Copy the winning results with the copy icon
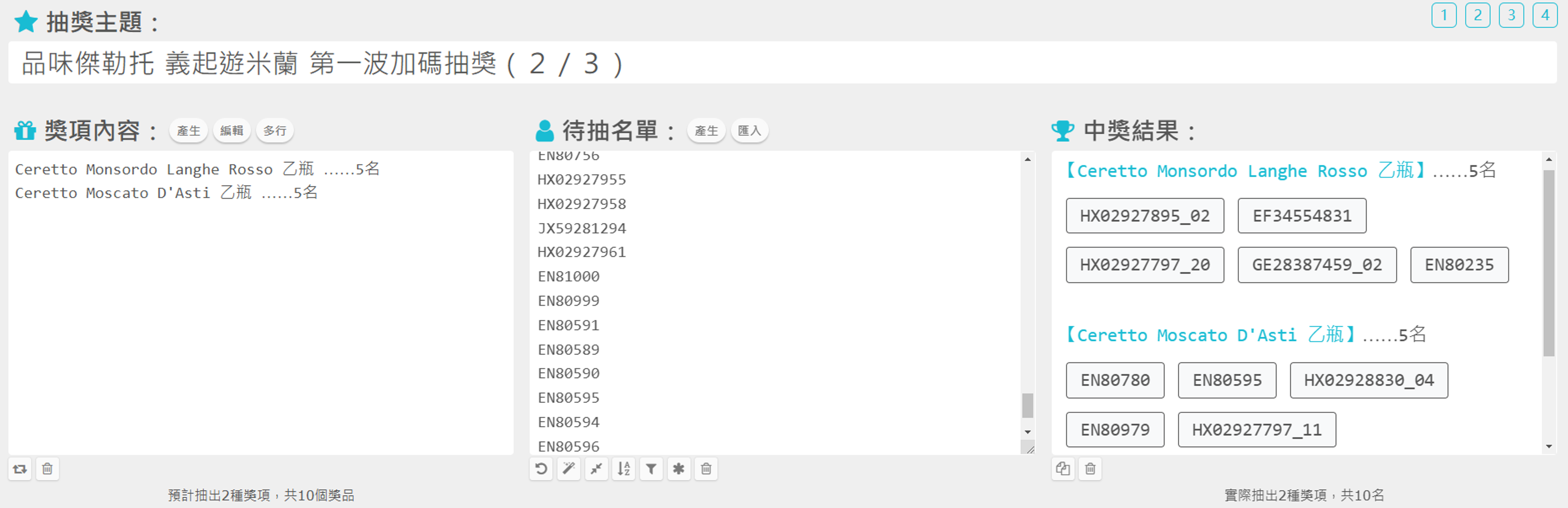The height and width of the screenshot is (508, 1568). pos(1063,469)
